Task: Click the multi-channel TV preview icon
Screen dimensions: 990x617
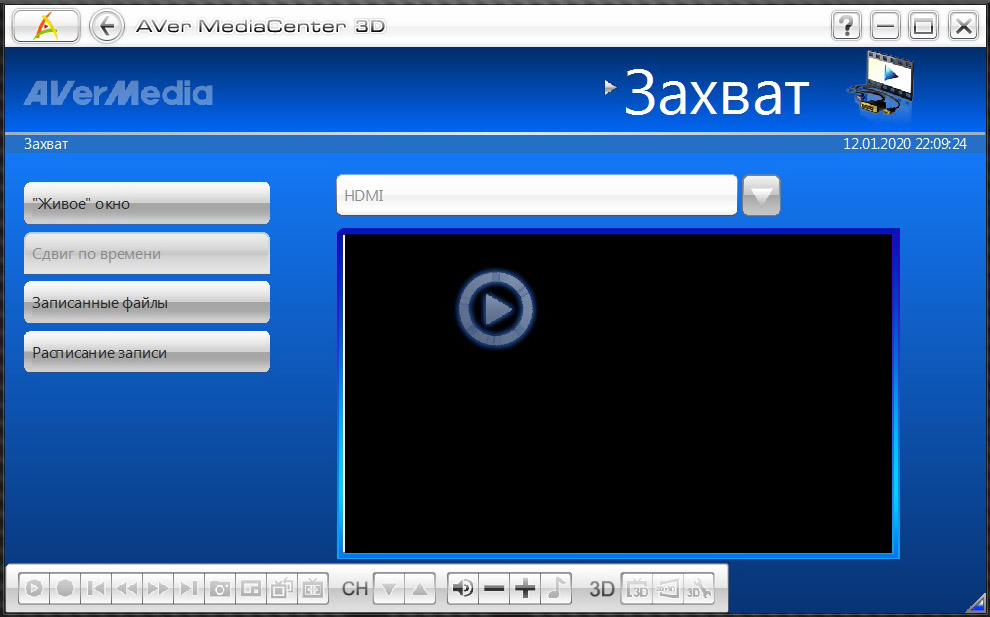Action: [282, 589]
